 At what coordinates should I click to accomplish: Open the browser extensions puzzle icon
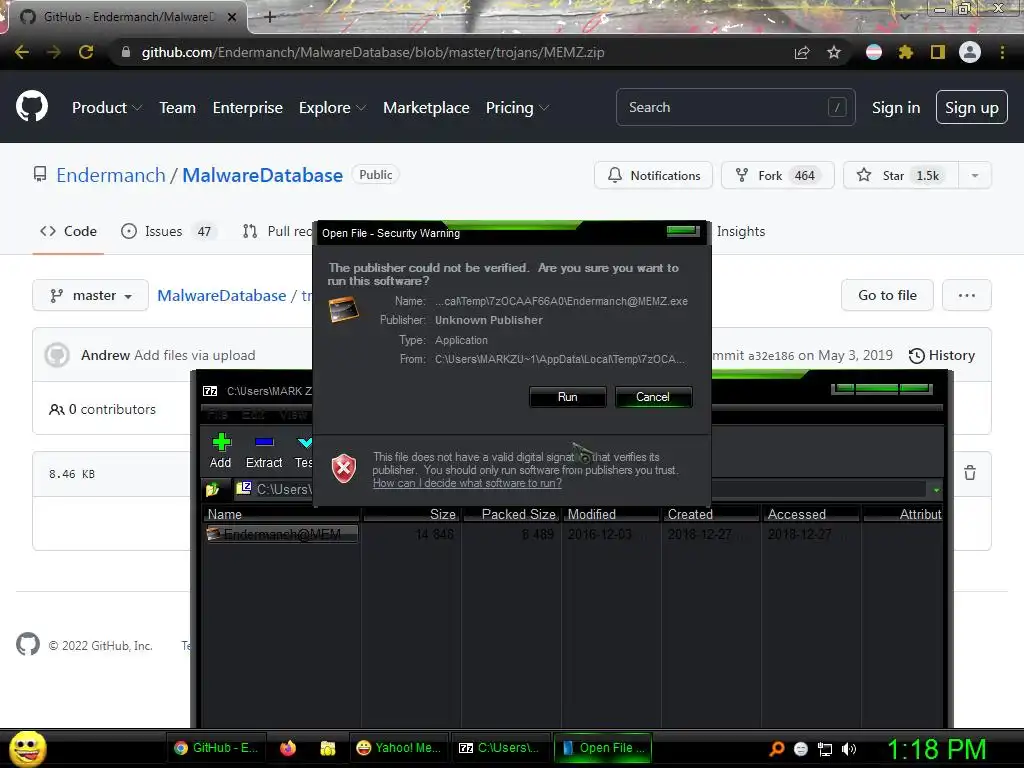coord(906,52)
